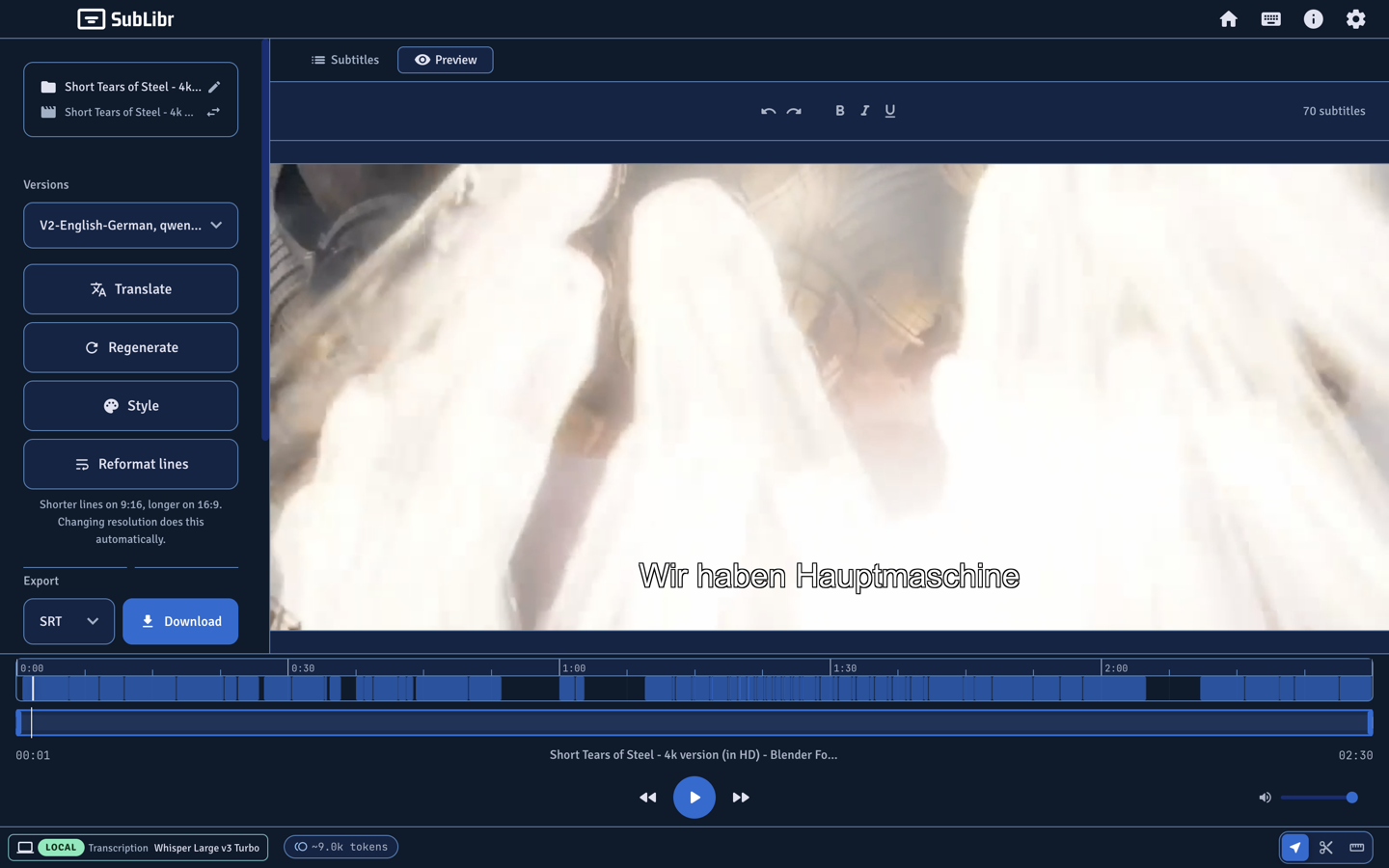This screenshot has width=1389, height=868.
Task: Play the video
Action: tap(694, 798)
